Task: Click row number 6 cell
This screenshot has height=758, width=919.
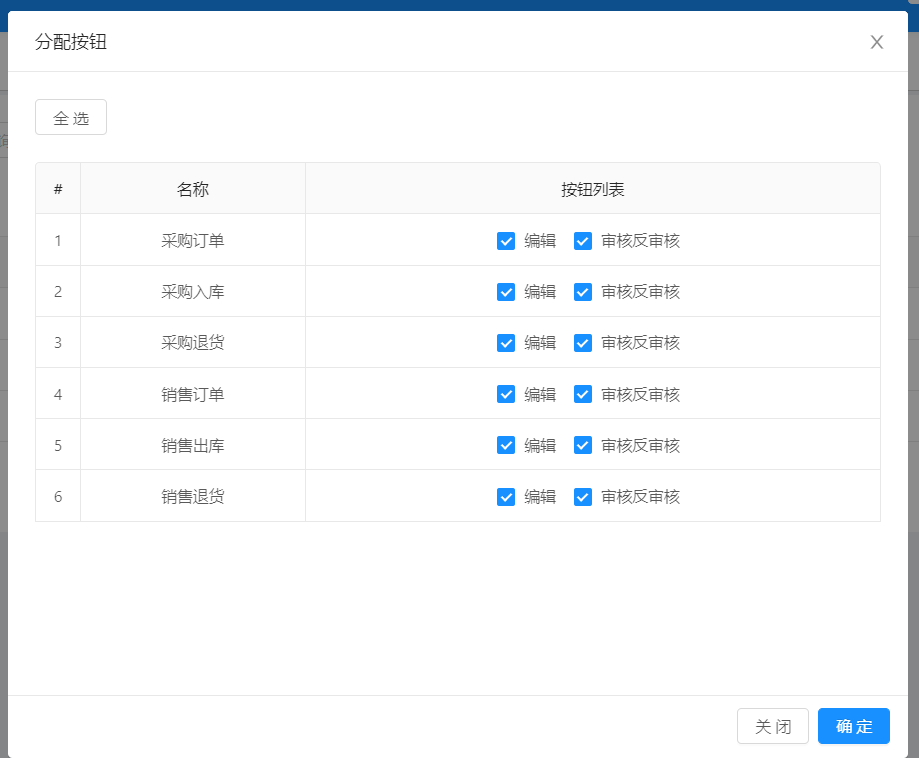Action: [58, 497]
